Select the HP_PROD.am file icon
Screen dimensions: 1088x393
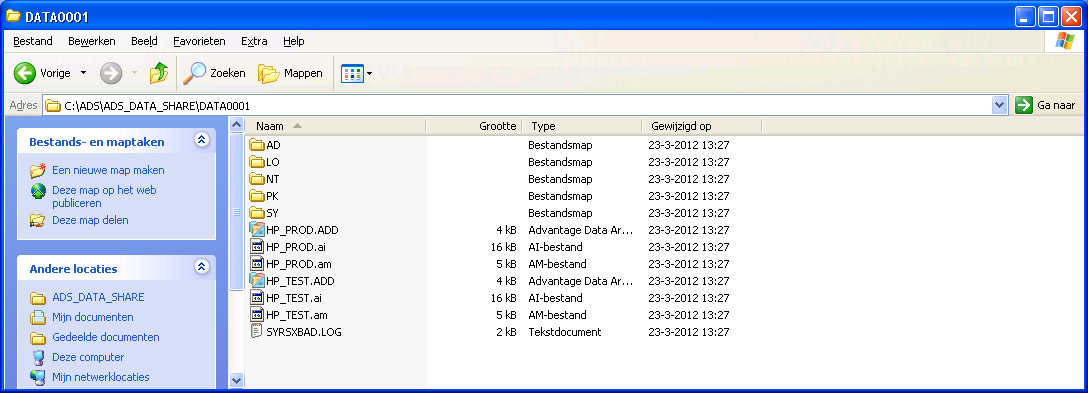(257, 264)
